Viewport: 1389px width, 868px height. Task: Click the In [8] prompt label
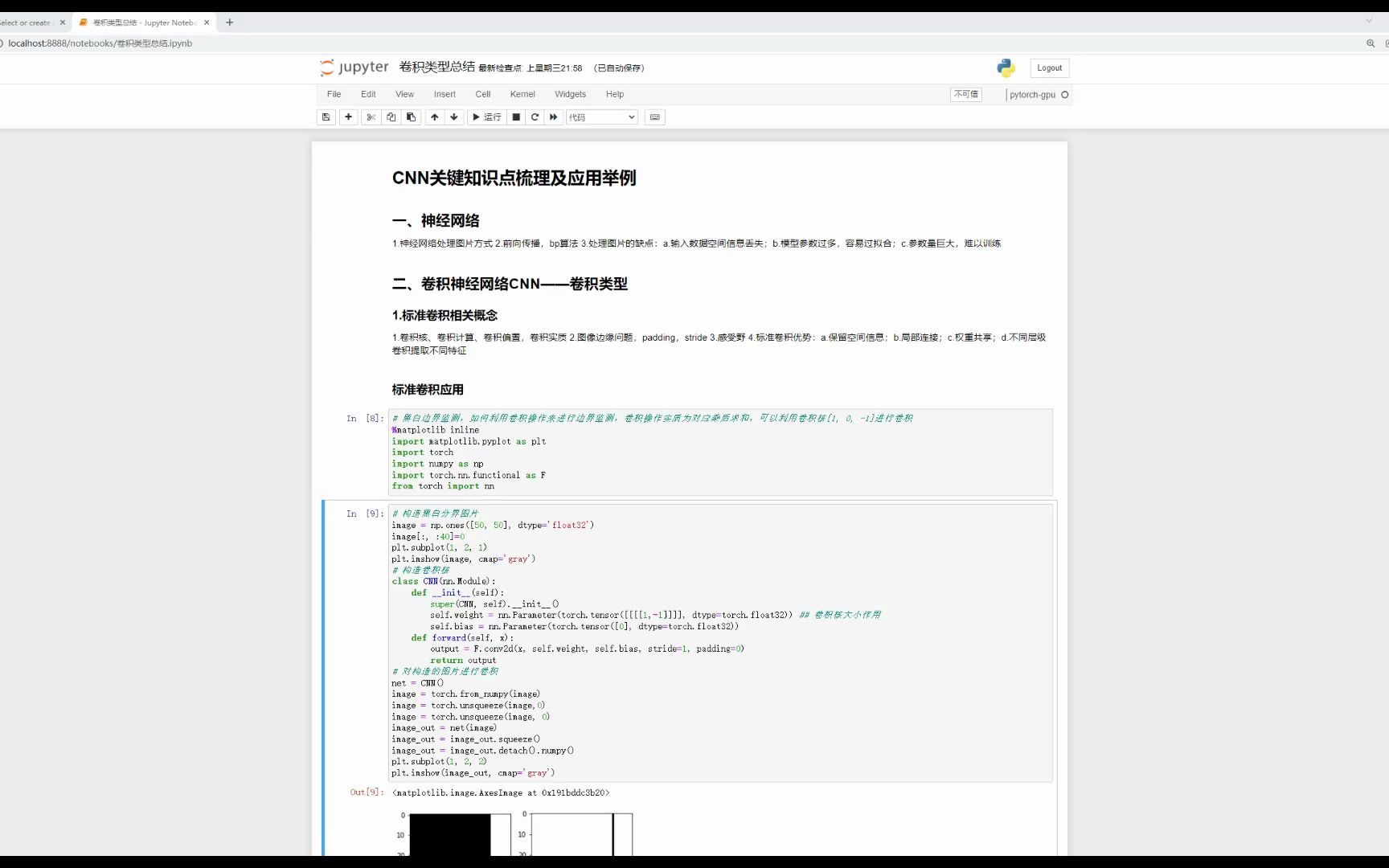(365, 418)
